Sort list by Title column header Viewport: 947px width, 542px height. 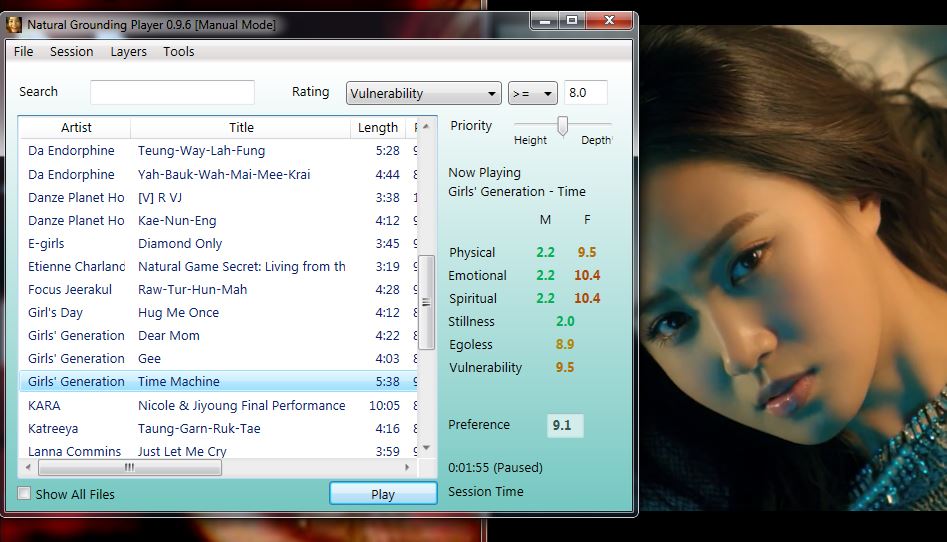pos(241,127)
